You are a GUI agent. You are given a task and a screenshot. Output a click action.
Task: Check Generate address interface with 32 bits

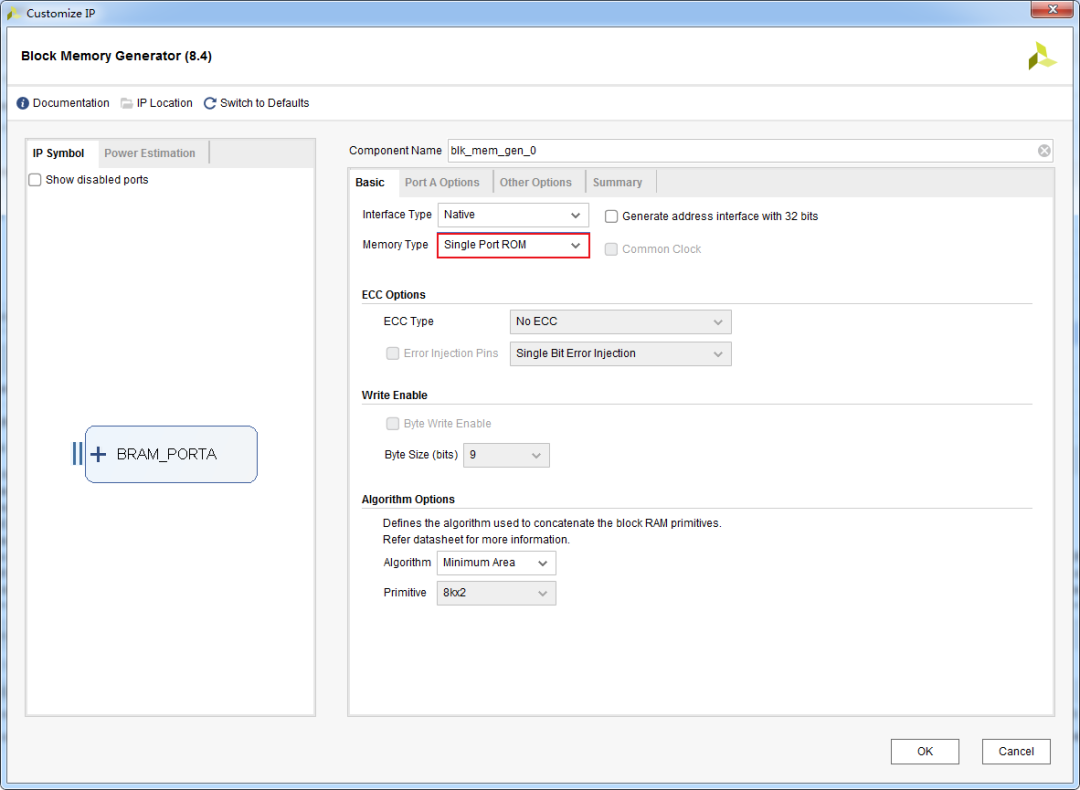point(612,216)
